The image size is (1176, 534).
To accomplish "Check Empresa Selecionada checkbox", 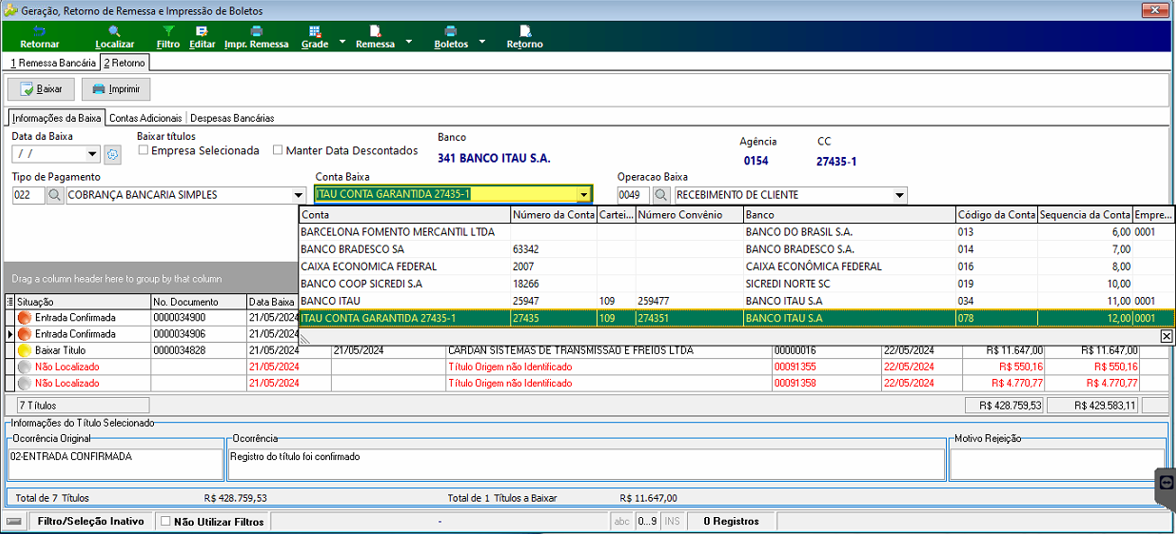I will tap(143, 150).
